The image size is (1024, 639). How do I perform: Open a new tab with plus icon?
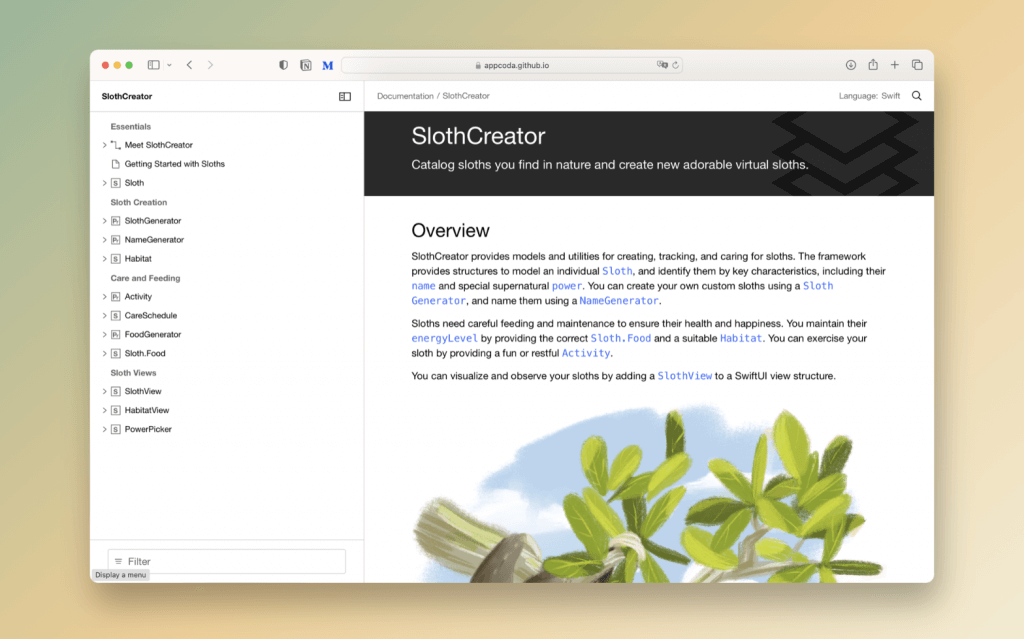895,65
